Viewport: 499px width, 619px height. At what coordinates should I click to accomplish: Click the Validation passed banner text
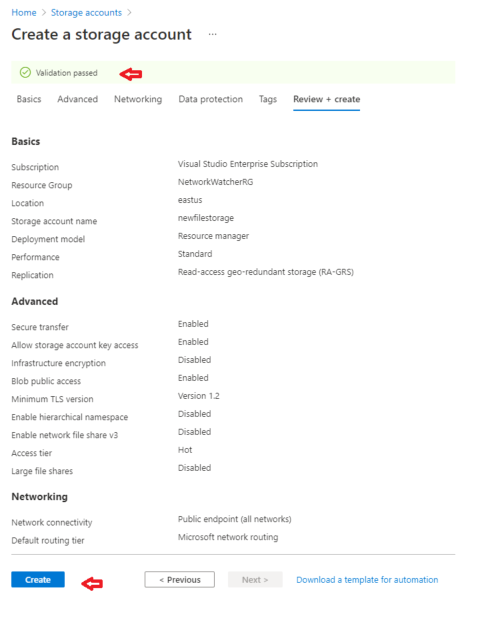66,73
